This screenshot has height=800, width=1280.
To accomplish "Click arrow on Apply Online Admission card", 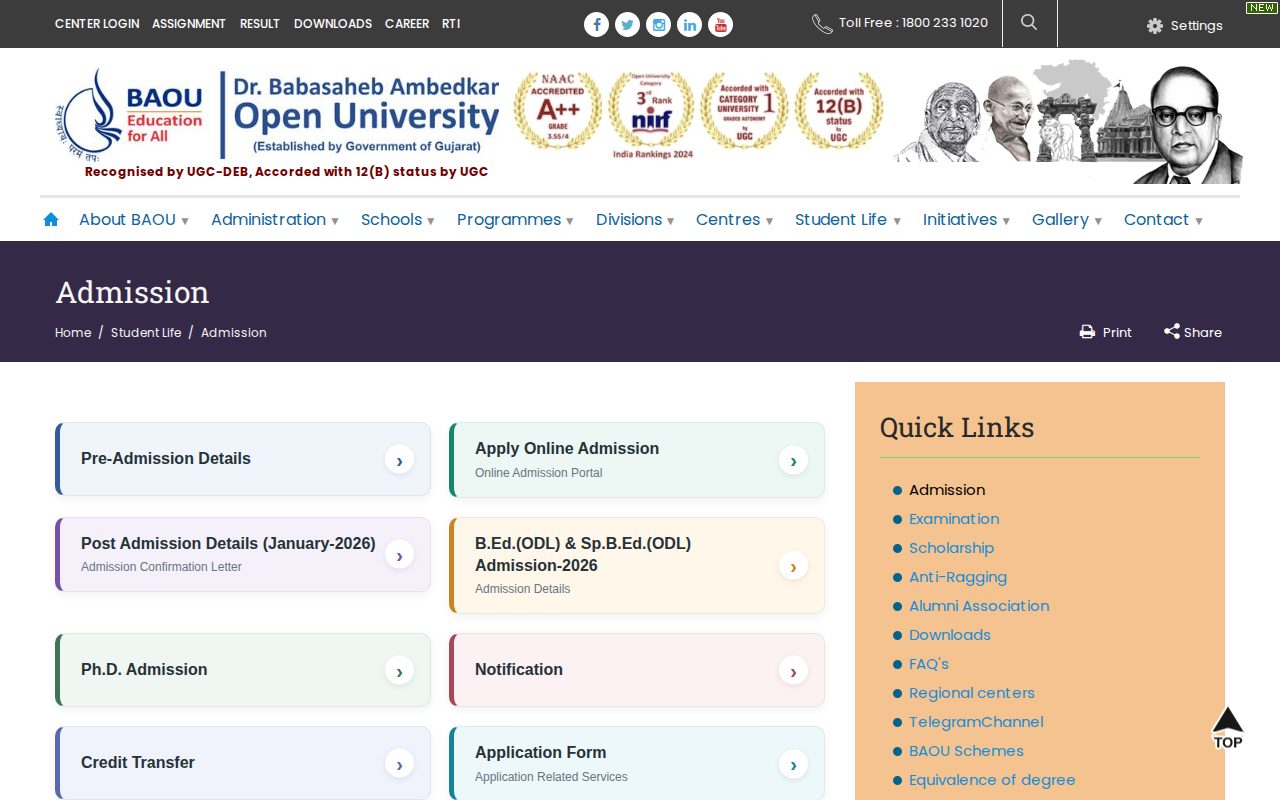I will 793,460.
